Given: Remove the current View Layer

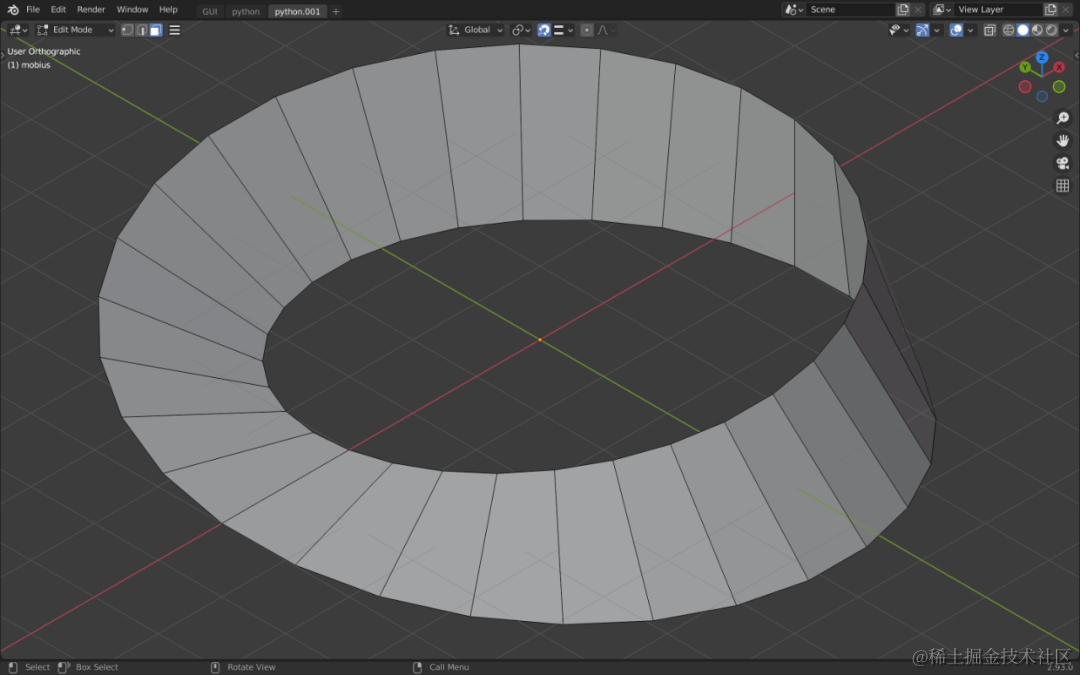Looking at the screenshot, I should pyautogui.click(x=1066, y=10).
